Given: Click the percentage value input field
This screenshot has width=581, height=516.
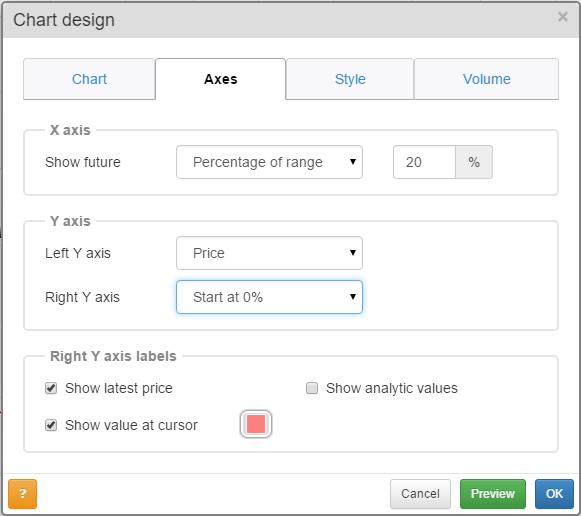Looking at the screenshot, I should [424, 162].
